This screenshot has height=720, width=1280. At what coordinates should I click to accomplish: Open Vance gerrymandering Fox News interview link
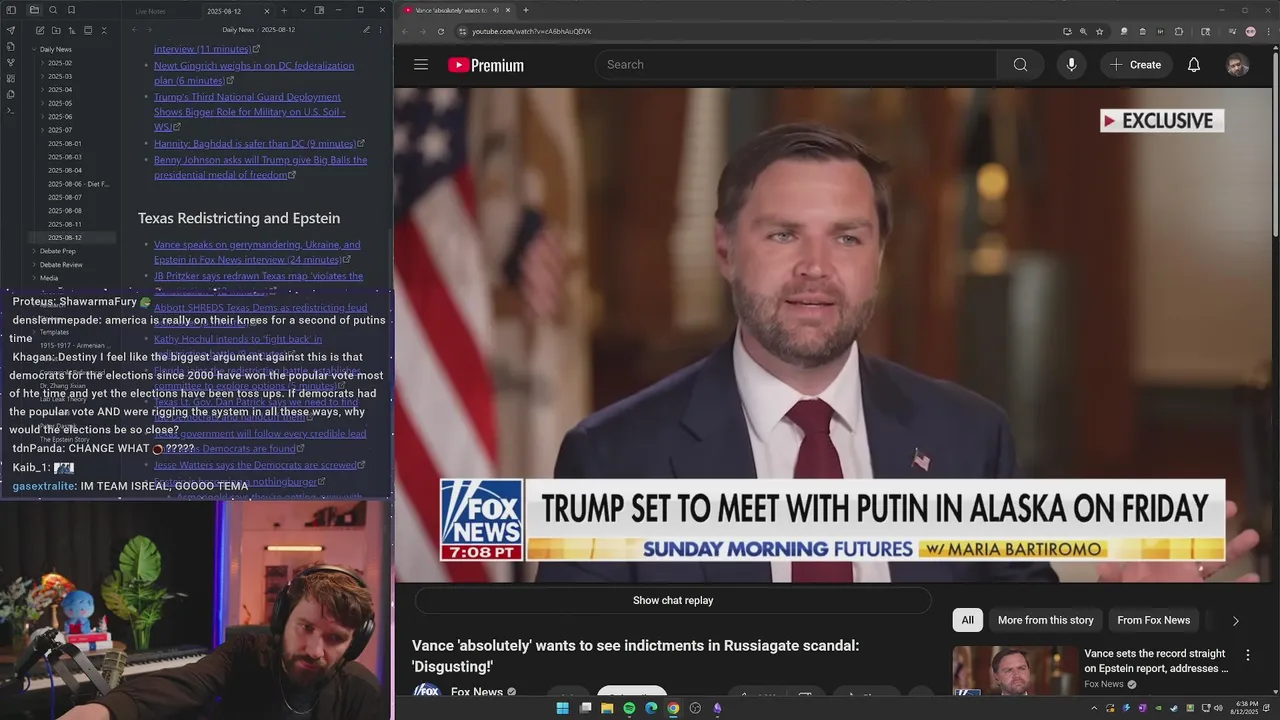(x=257, y=252)
